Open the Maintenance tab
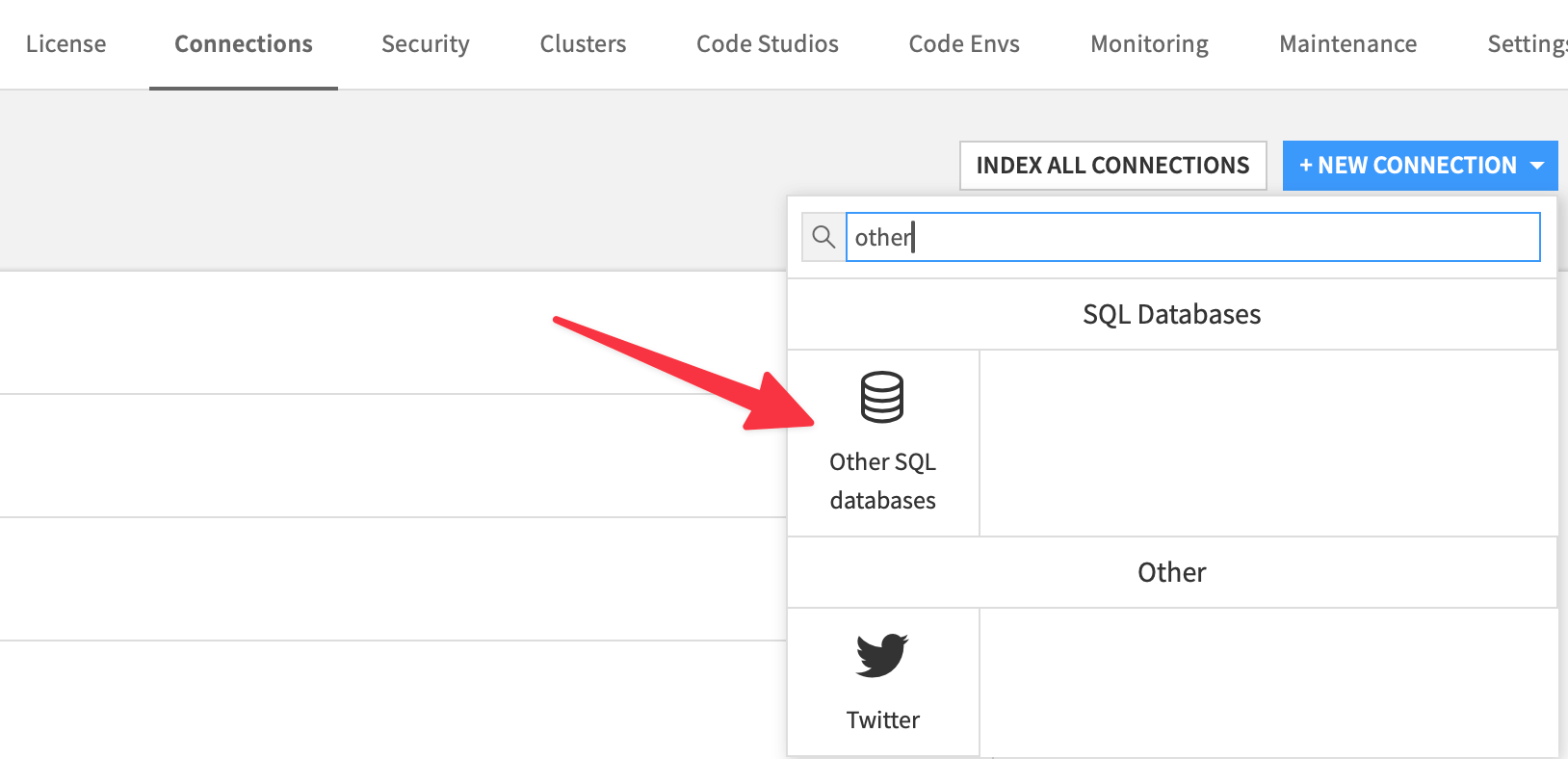This screenshot has height=759, width=1568. click(1347, 44)
